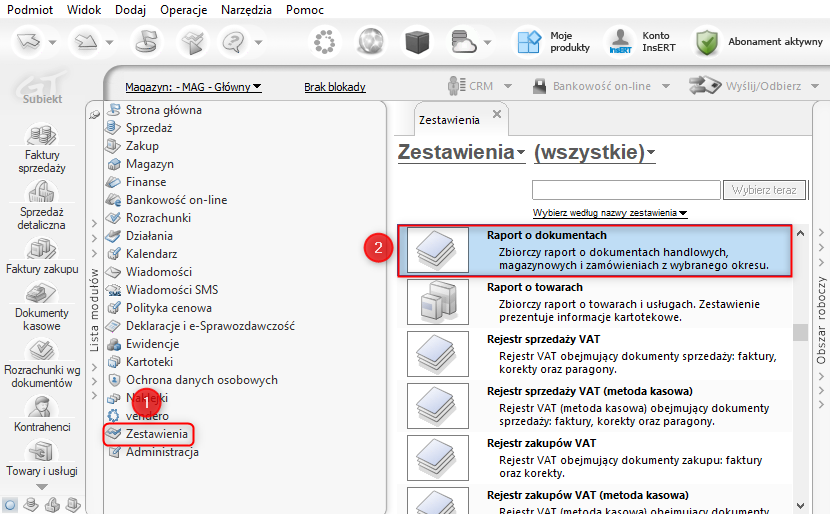Screen dimensions: 830x514
Task: Open the Ewidencje module
Action: click(x=152, y=344)
